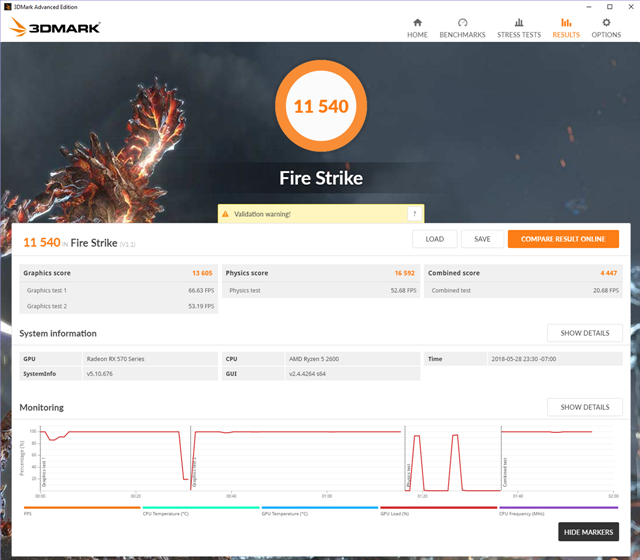This screenshot has height=560, width=640.
Task: Click the Combined score label
Action: pyautogui.click(x=454, y=273)
